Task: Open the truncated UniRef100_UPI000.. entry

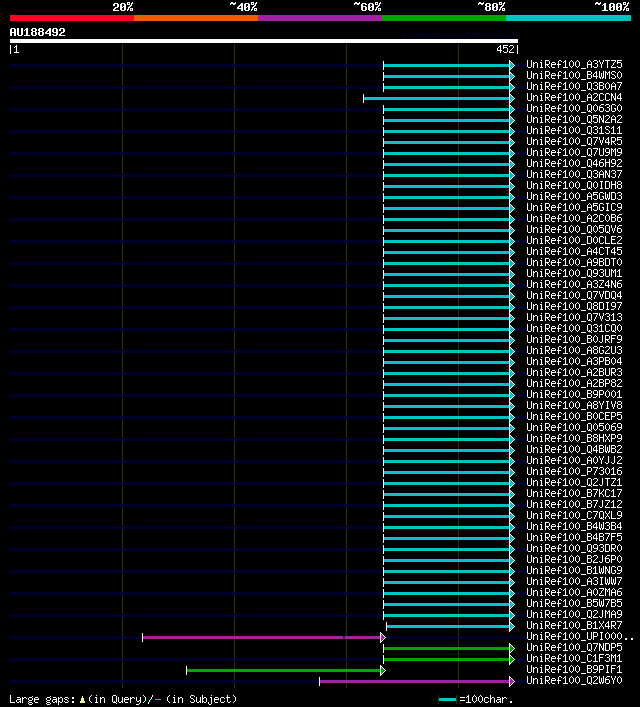Action: pyautogui.click(x=580, y=636)
